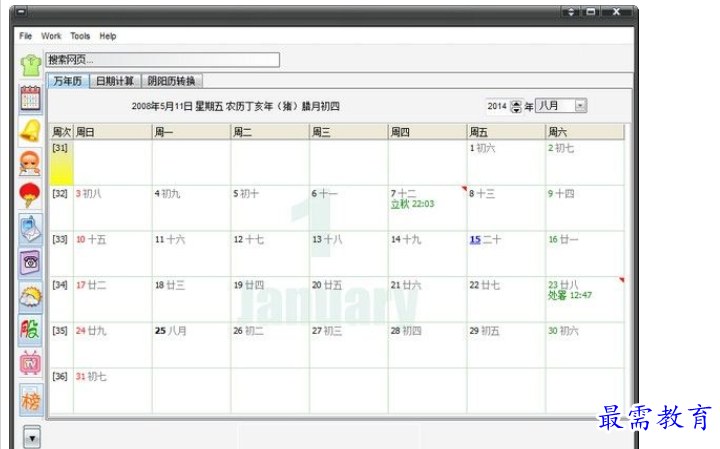The image size is (720, 449).
Task: Click the 周次 column header
Action: pos(61,132)
